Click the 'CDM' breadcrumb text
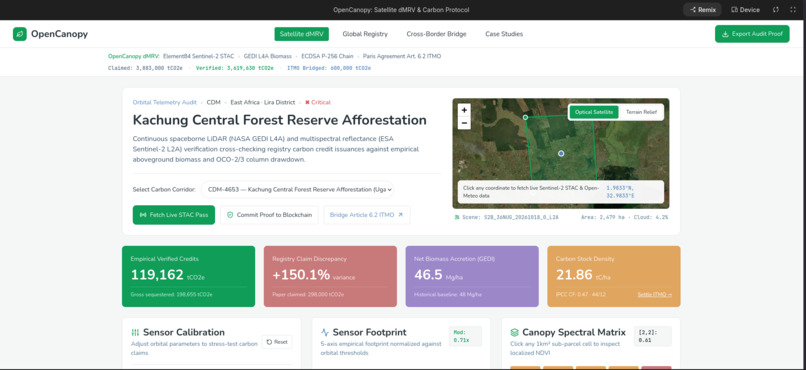 [213, 102]
